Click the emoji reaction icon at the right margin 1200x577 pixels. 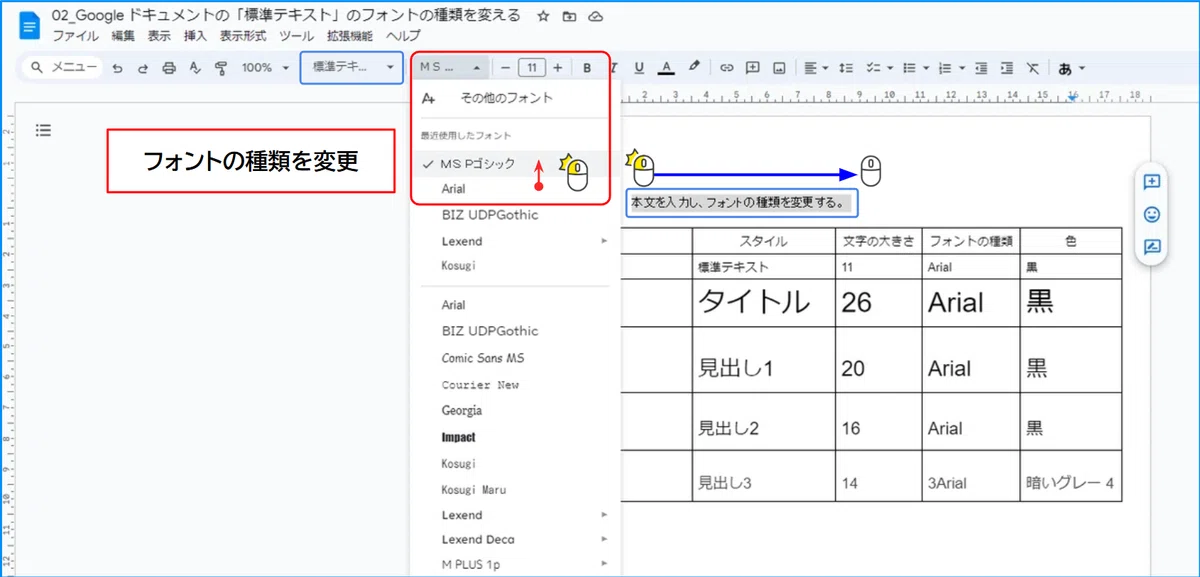pos(1151,214)
